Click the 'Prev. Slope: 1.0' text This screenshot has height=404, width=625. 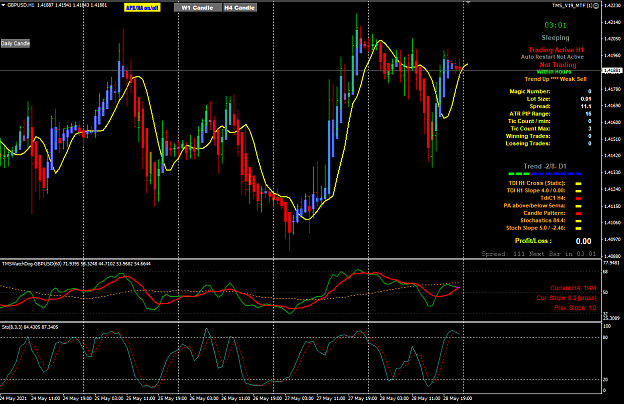pyautogui.click(x=575, y=308)
